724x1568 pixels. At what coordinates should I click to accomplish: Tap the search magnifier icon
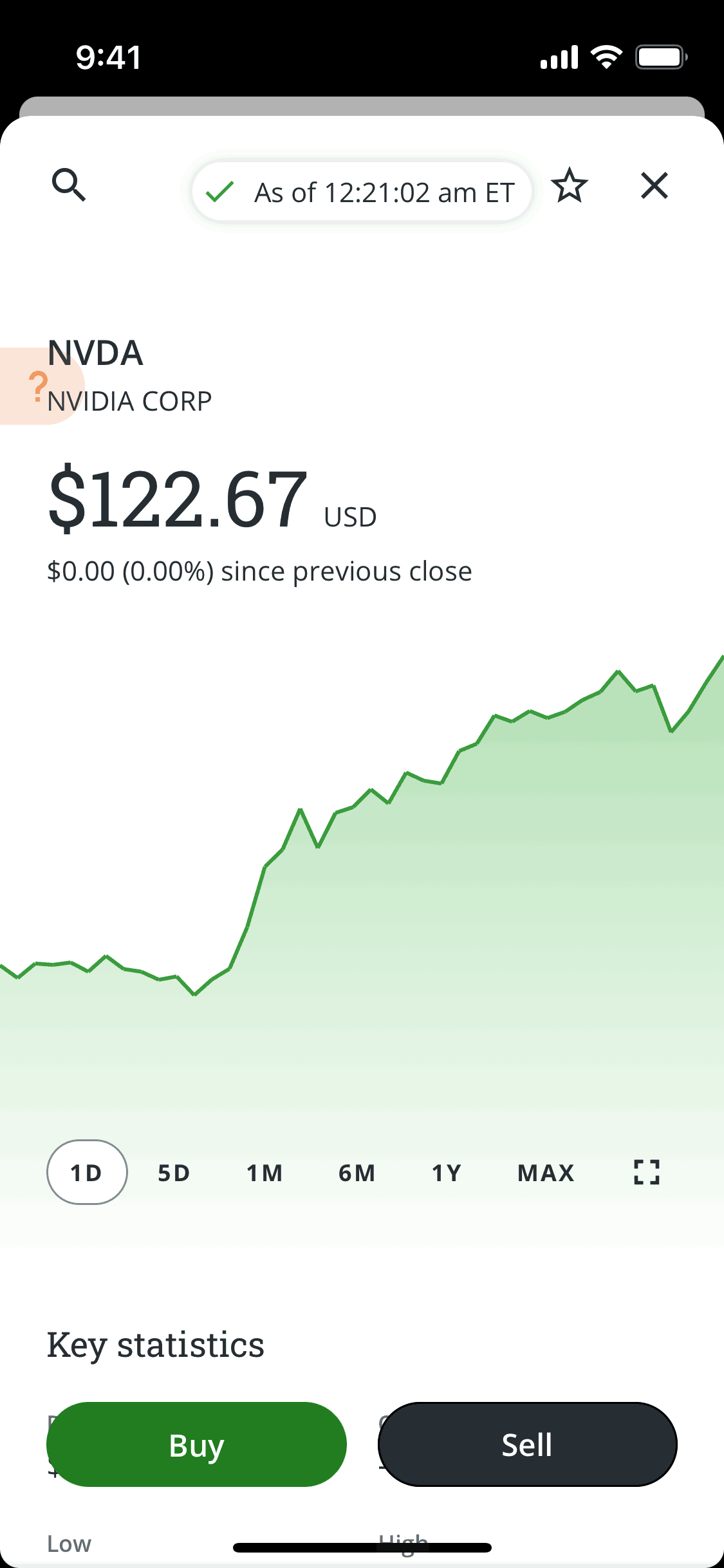68,185
